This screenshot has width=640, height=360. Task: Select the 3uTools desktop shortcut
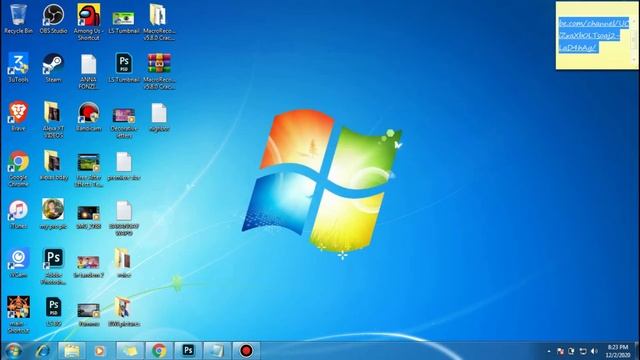tap(18, 68)
